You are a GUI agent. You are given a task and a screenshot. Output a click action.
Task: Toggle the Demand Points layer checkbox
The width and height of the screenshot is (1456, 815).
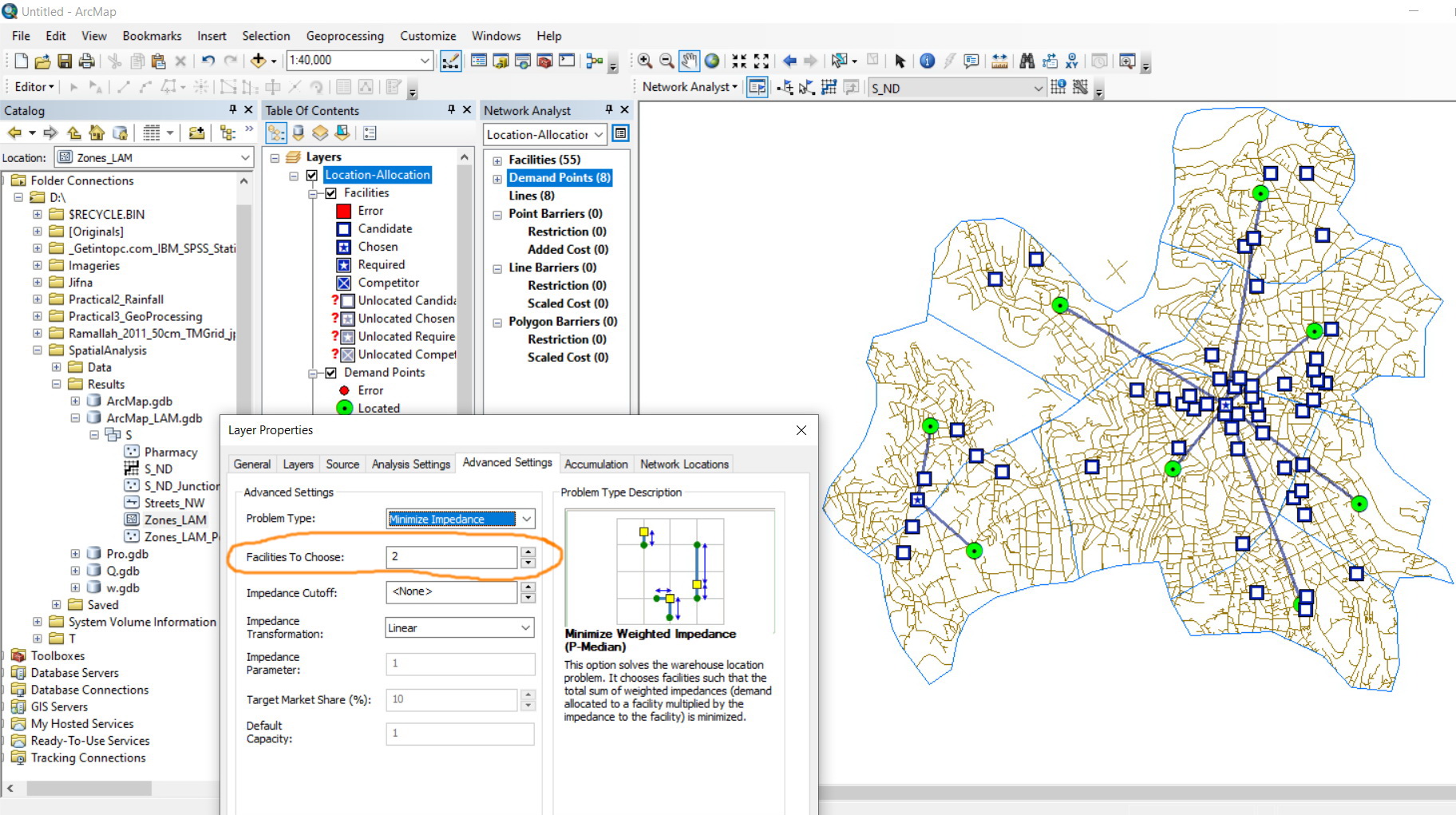[x=330, y=373]
